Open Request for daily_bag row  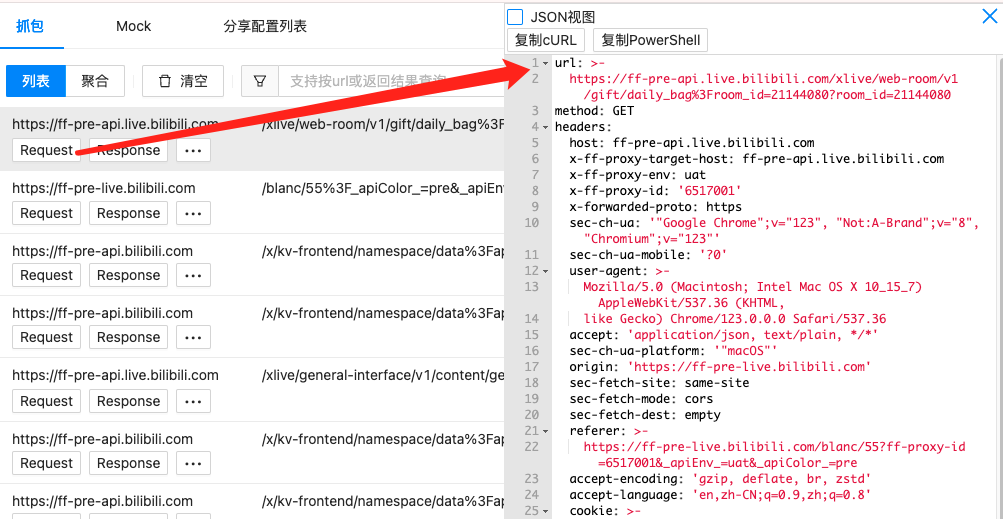point(47,150)
